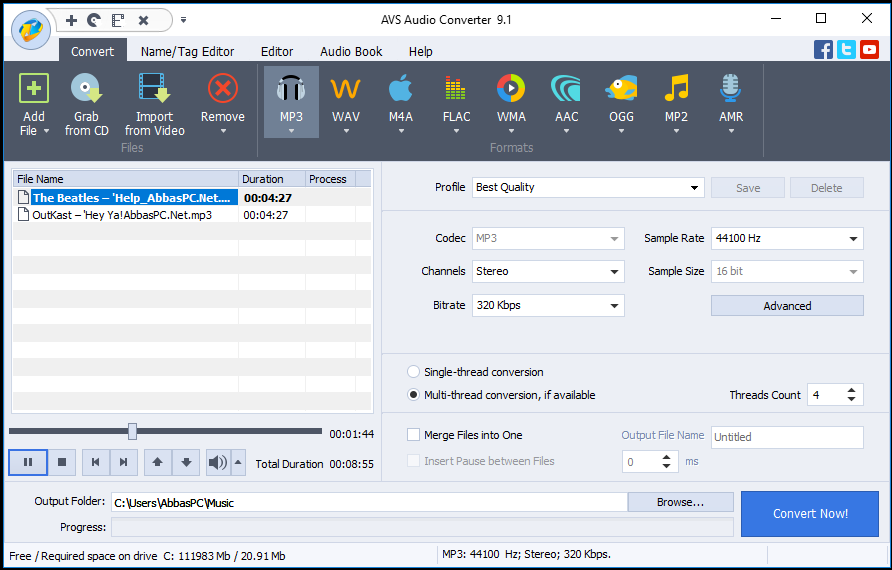
Task: Open the Bitrate dropdown
Action: (614, 305)
